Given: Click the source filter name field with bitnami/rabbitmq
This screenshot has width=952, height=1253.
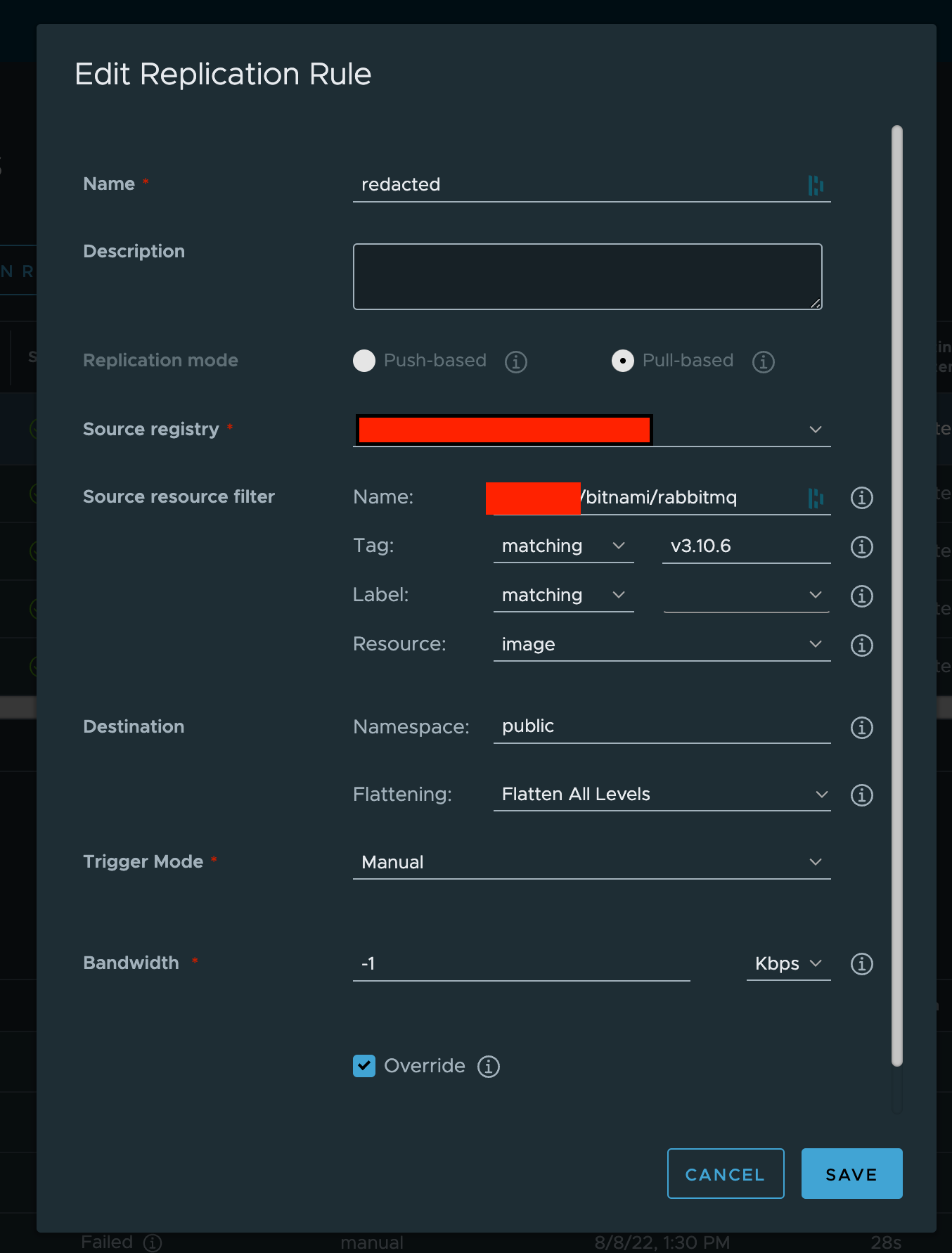Looking at the screenshot, I should click(662, 498).
